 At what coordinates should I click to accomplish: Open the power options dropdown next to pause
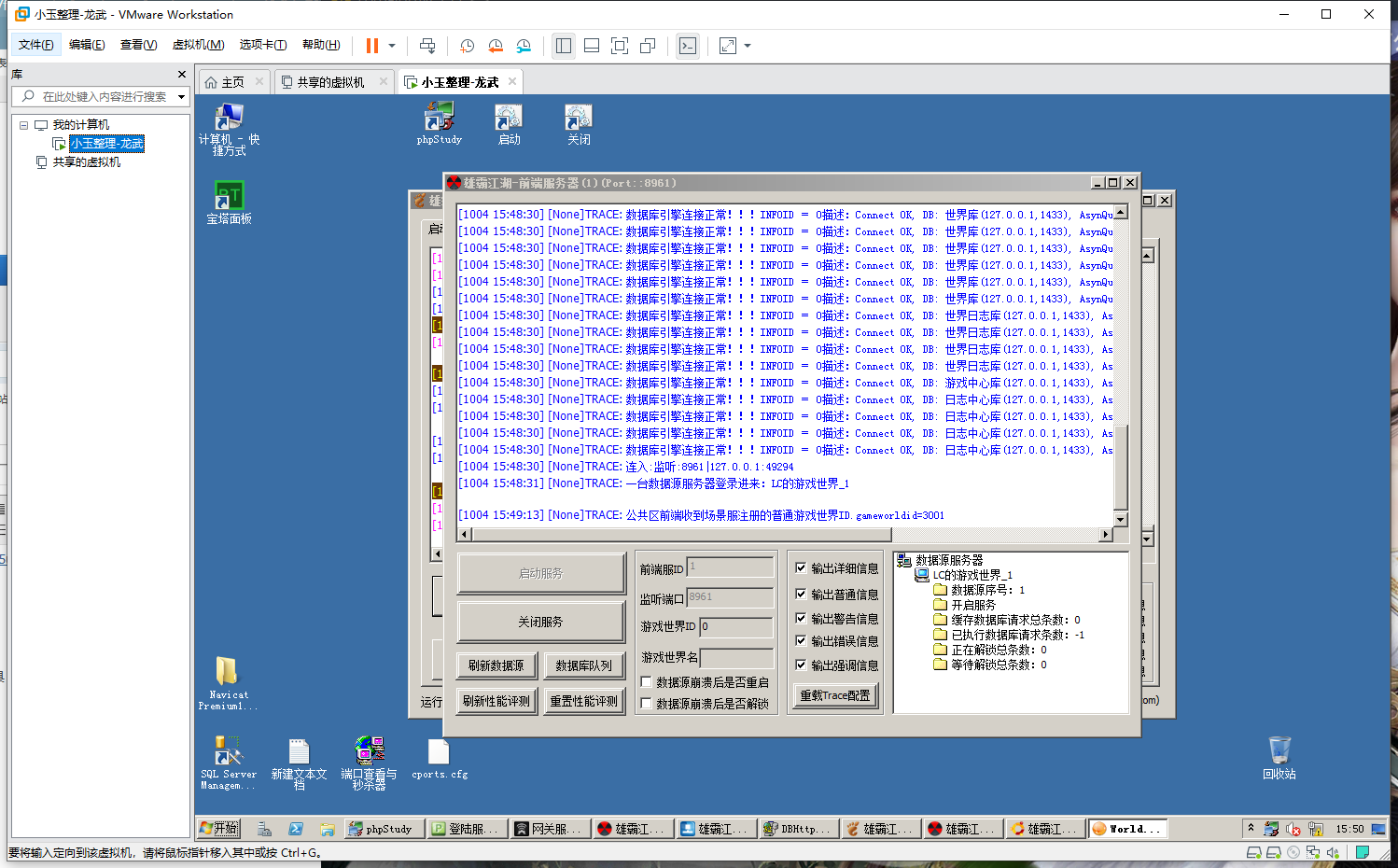click(392, 46)
